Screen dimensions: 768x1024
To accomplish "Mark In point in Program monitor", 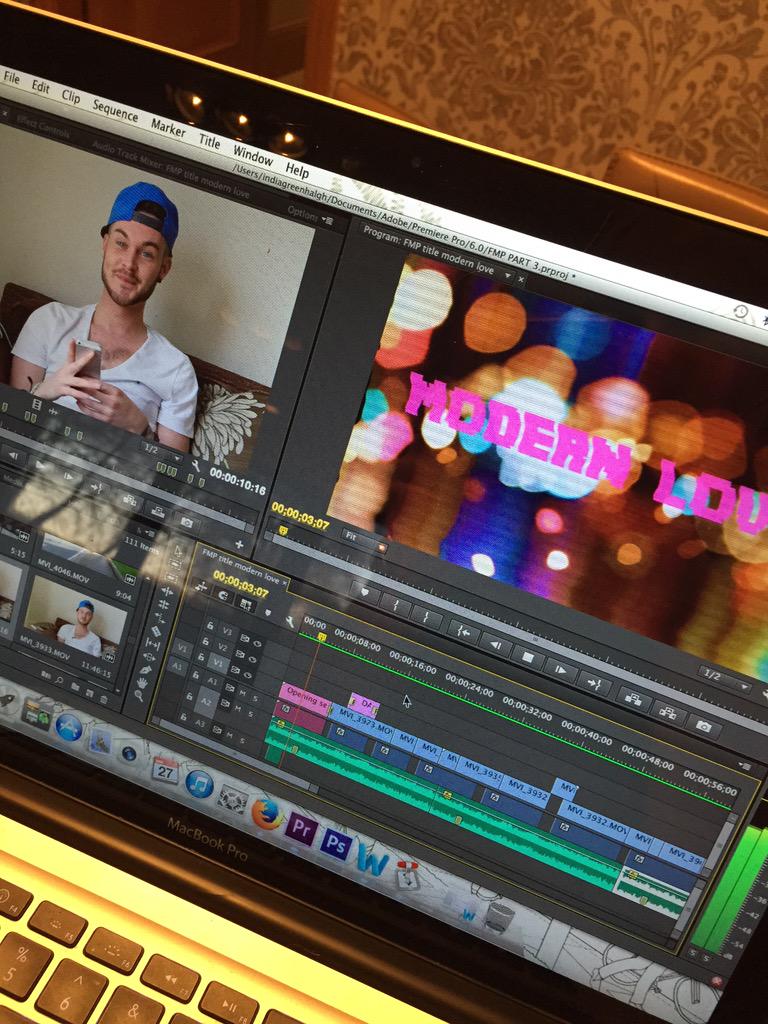I will 395,604.
